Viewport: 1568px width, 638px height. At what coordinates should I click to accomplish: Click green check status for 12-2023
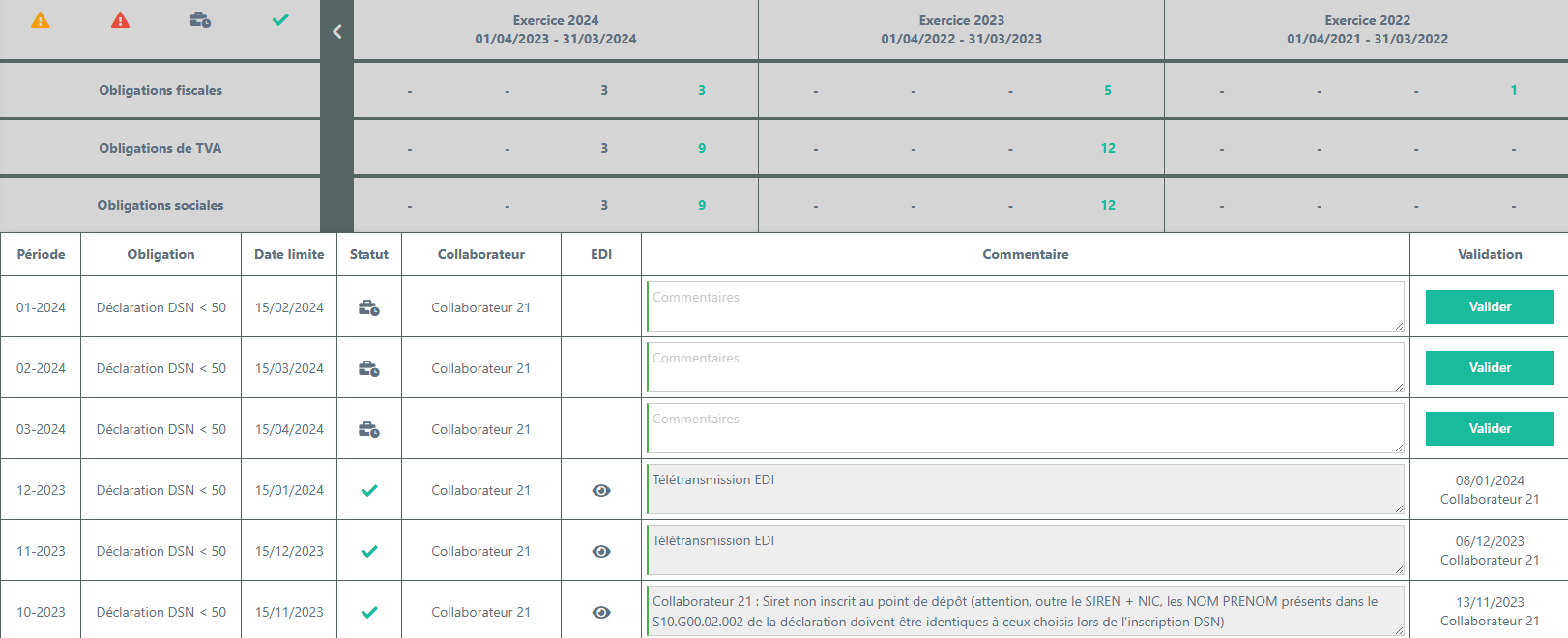tap(369, 490)
